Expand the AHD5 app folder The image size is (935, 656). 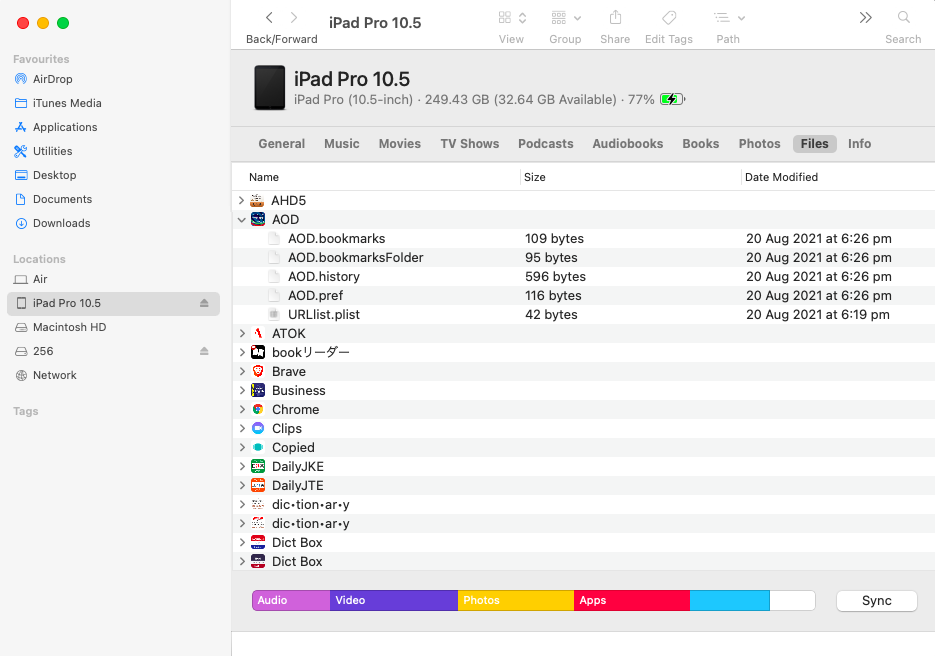coord(242,200)
